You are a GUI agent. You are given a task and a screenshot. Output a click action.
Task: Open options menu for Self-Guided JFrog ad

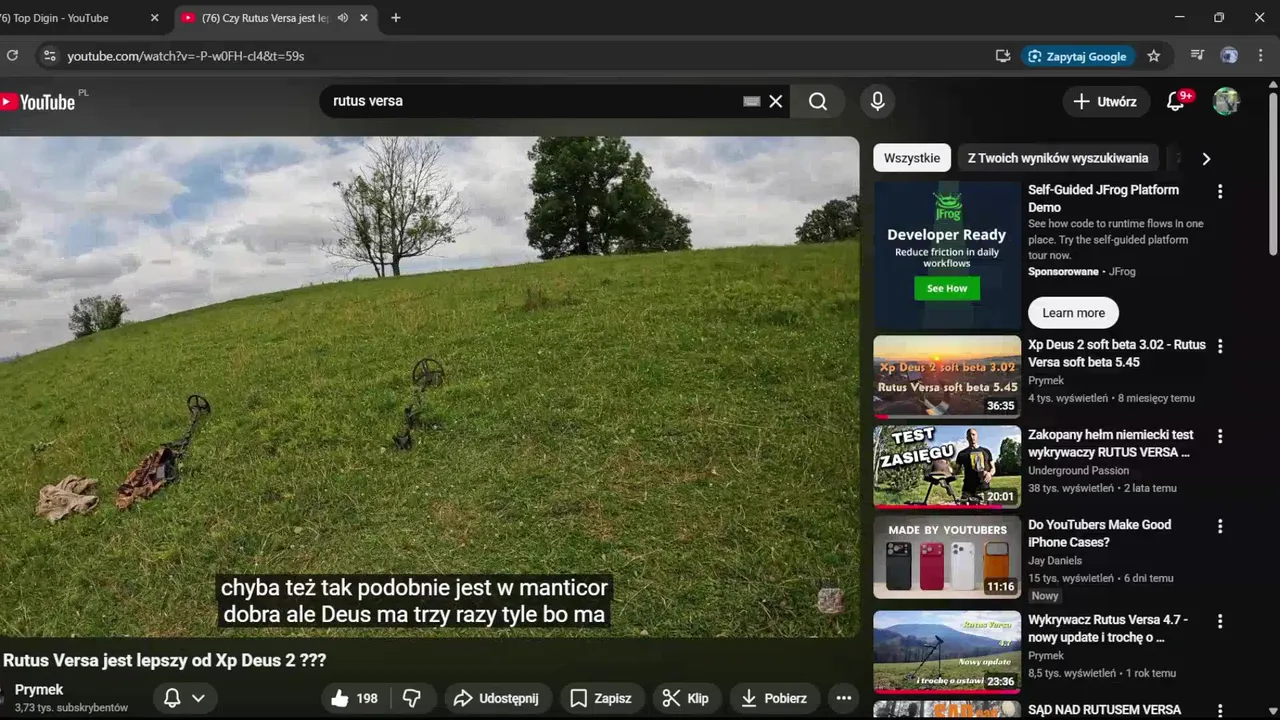[x=1220, y=191]
